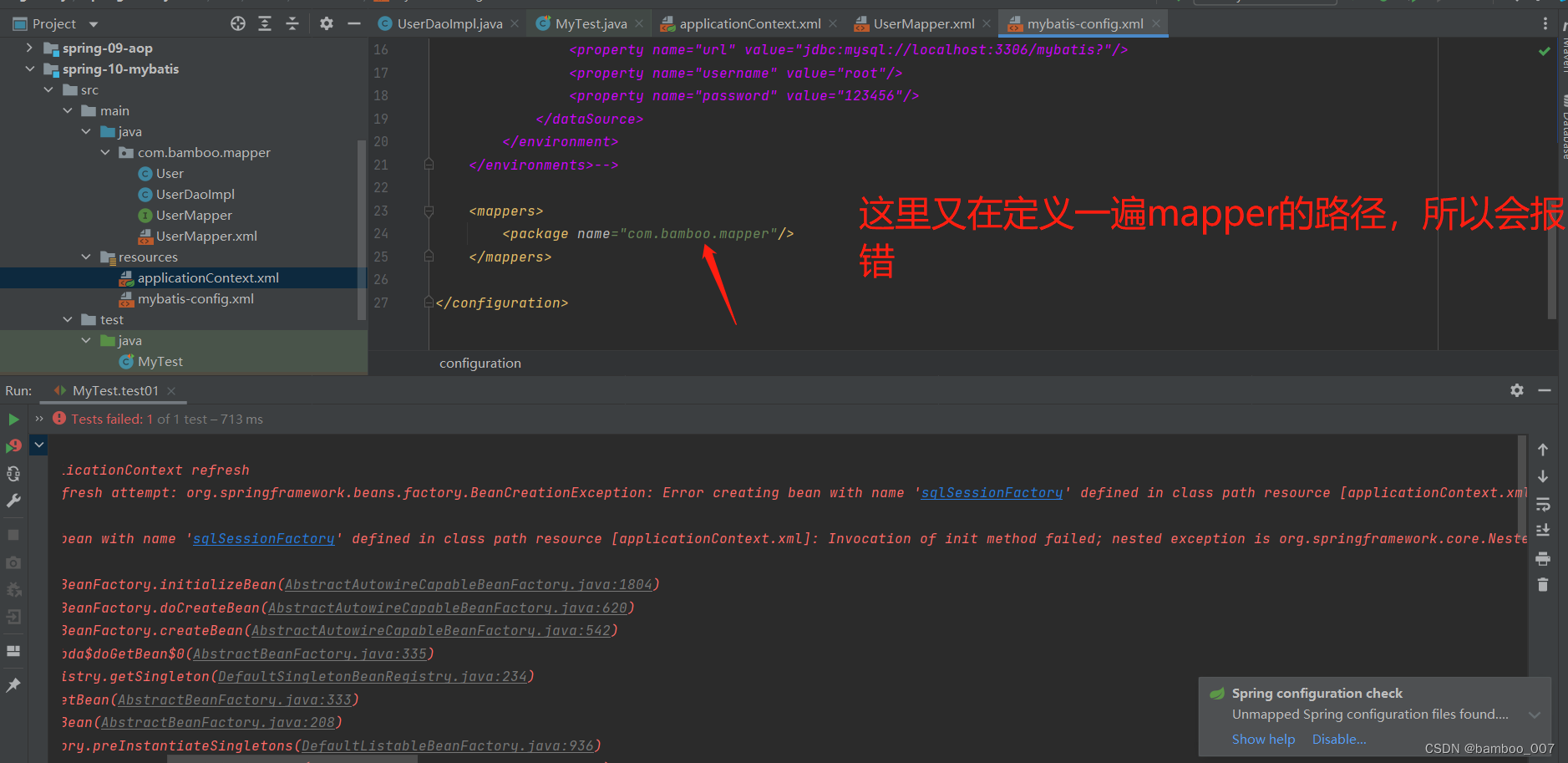The height and width of the screenshot is (763, 1568).
Task: Select opened file in Project view
Action: point(238,23)
